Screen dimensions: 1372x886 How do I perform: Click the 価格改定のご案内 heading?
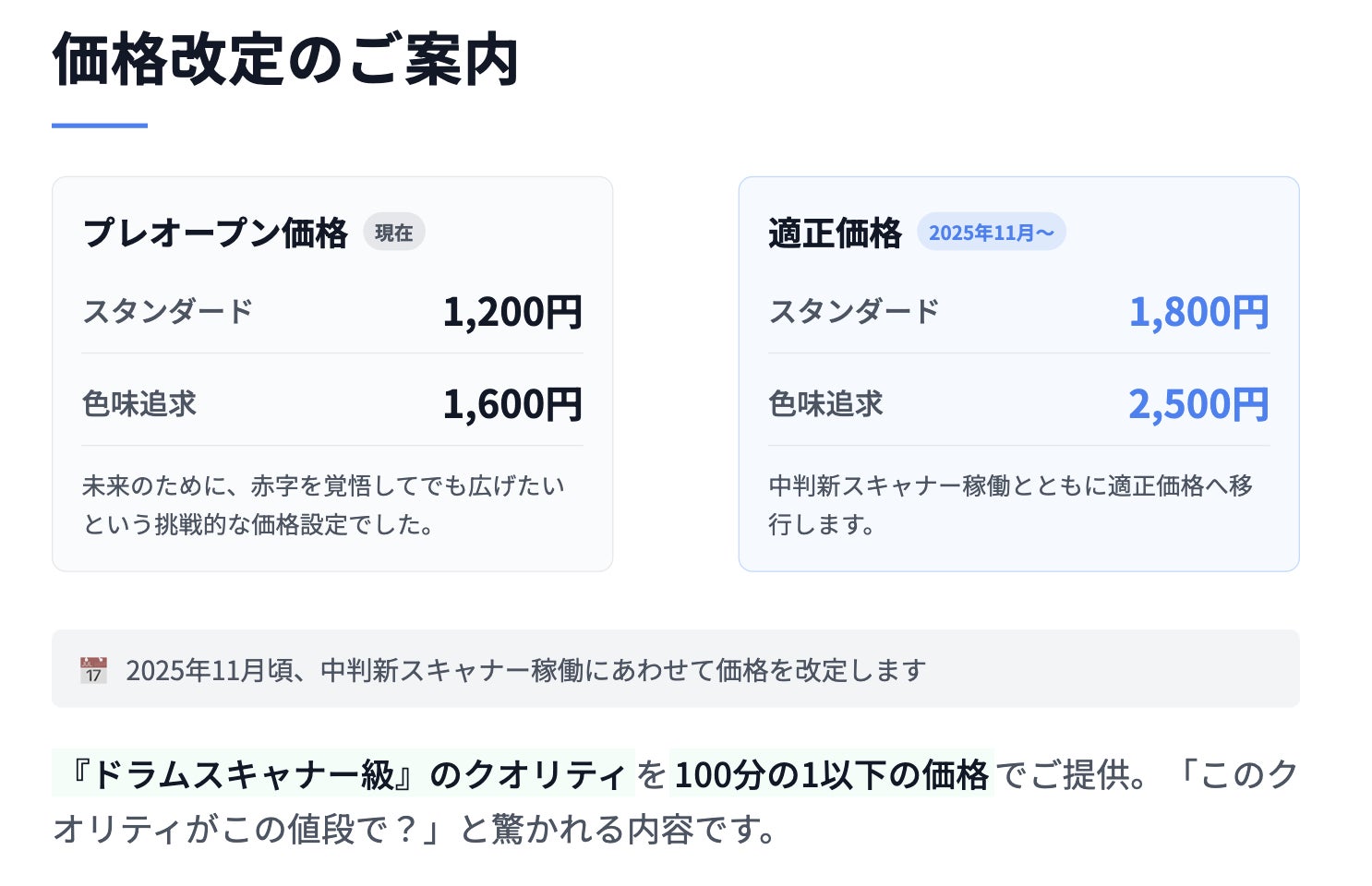286,60
